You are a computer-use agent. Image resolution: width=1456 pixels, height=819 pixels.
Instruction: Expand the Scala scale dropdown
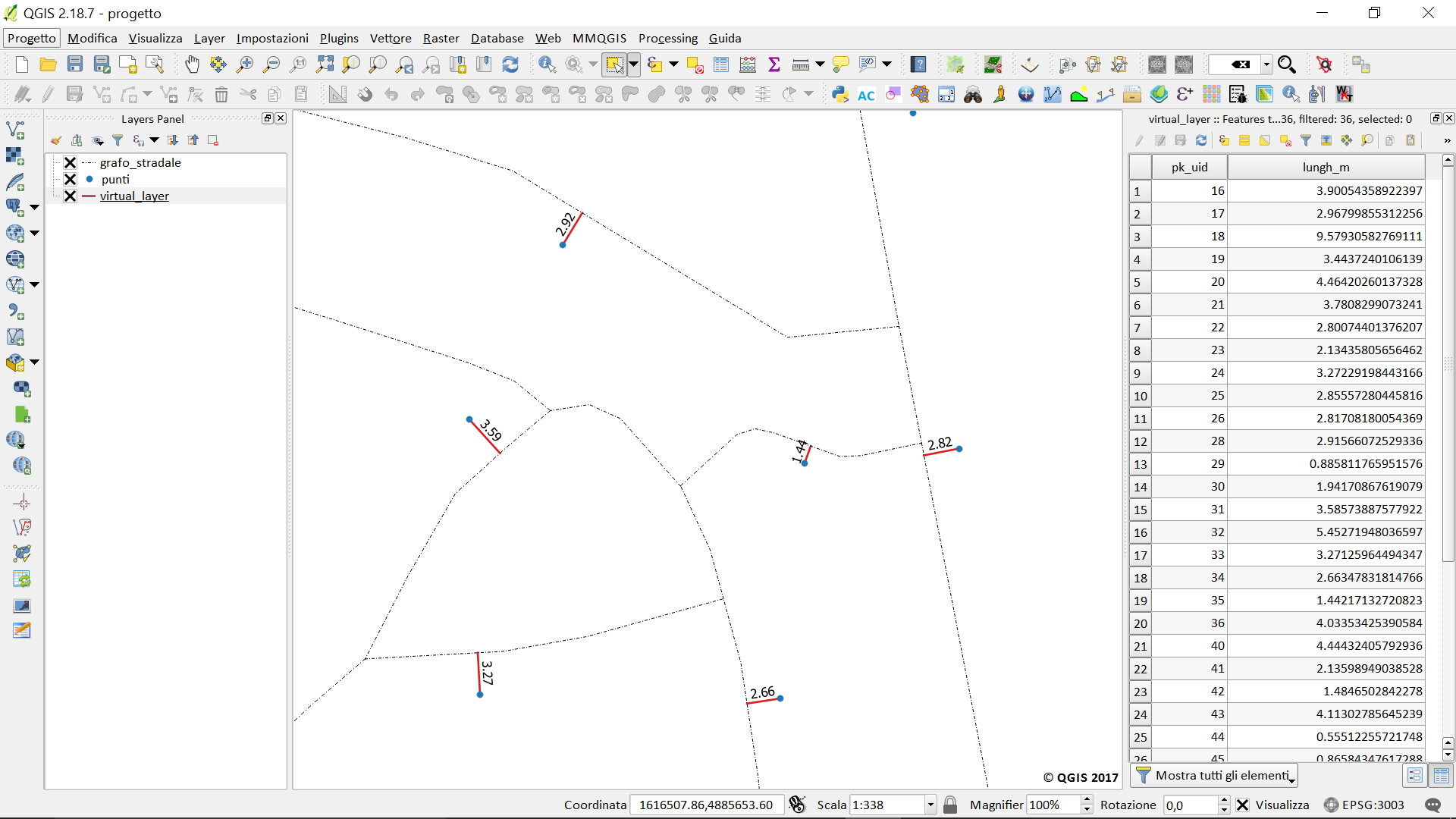pos(930,805)
